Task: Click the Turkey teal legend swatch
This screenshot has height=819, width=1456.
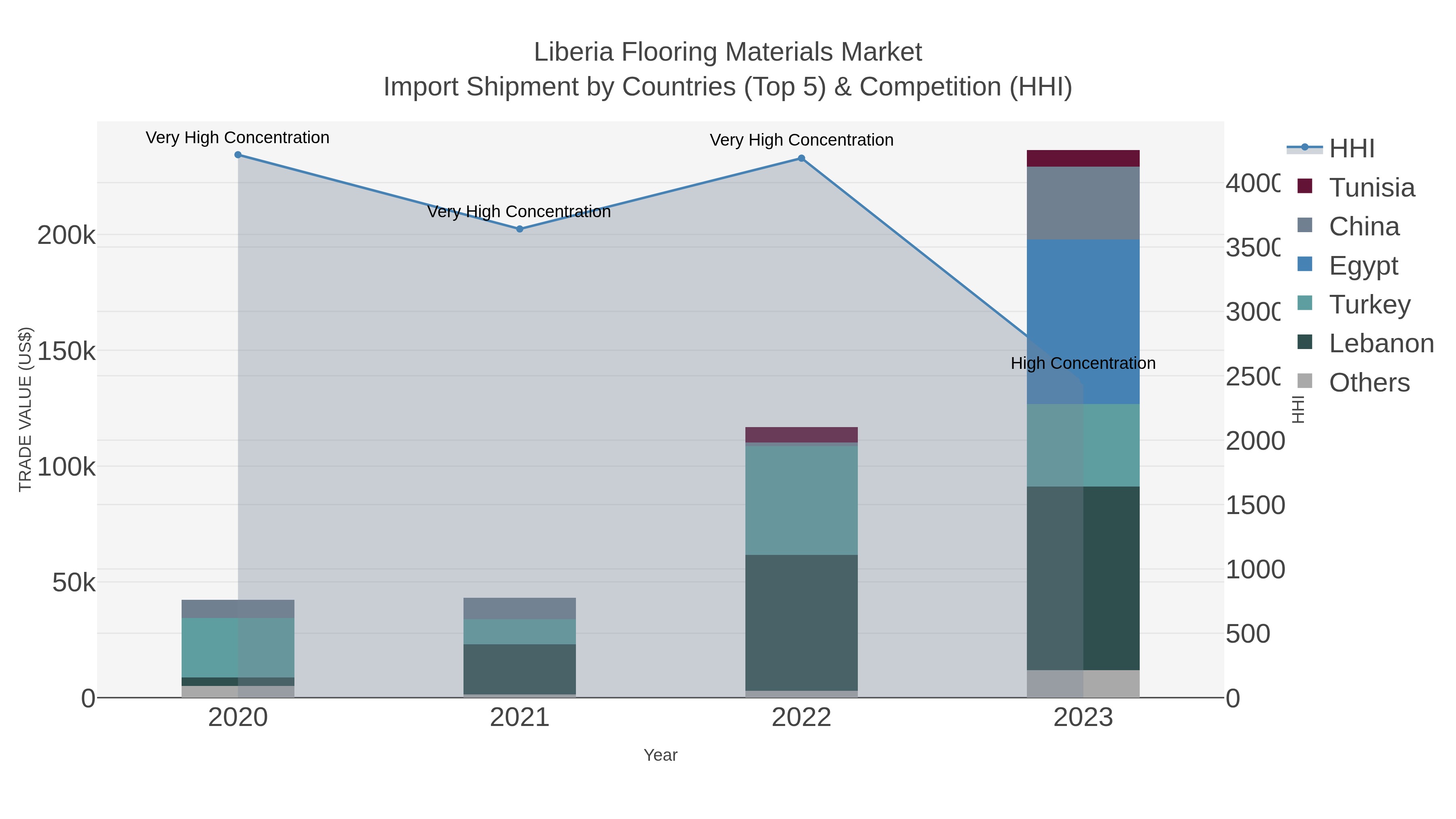Action: click(1304, 303)
